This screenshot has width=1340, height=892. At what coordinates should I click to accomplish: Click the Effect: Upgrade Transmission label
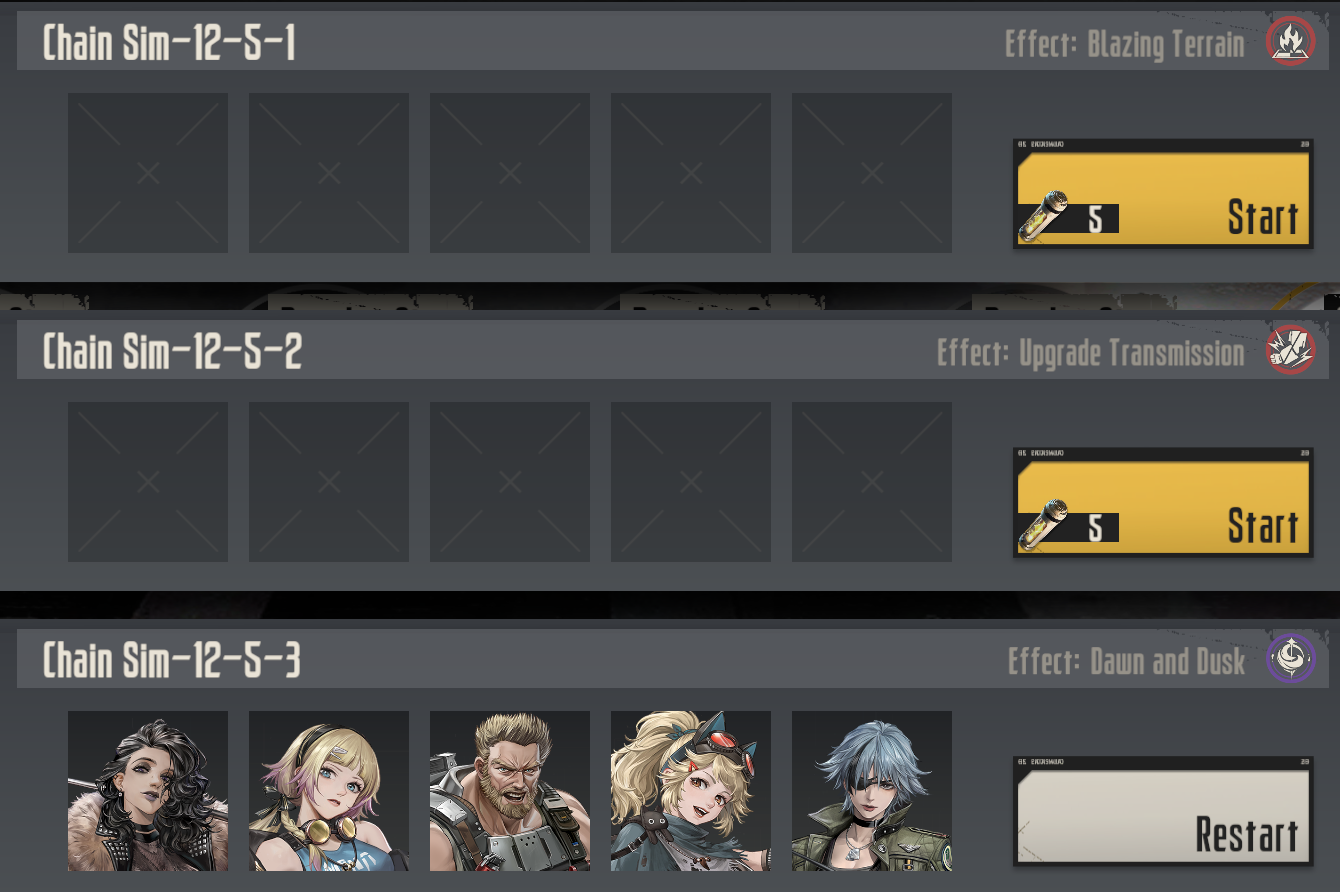pyautogui.click(x=1091, y=352)
